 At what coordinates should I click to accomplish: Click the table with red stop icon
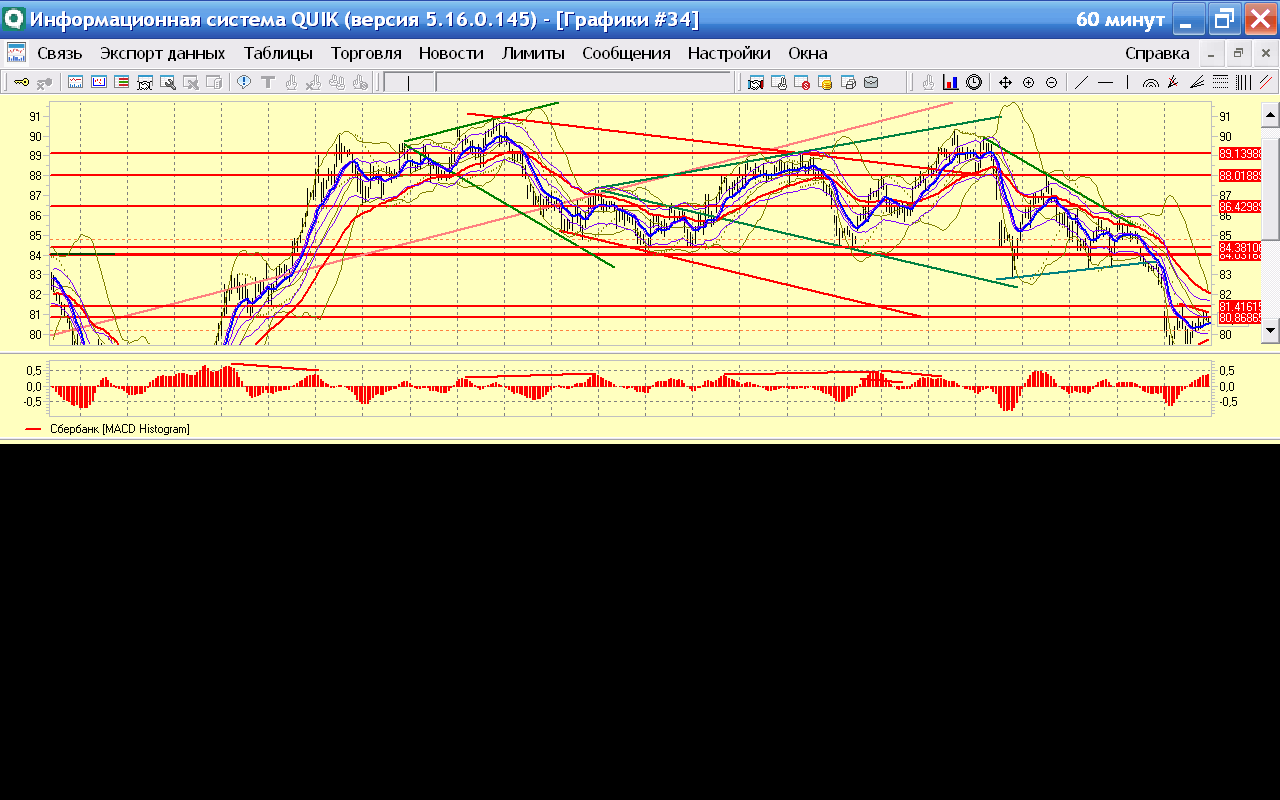pyautogui.click(x=801, y=82)
